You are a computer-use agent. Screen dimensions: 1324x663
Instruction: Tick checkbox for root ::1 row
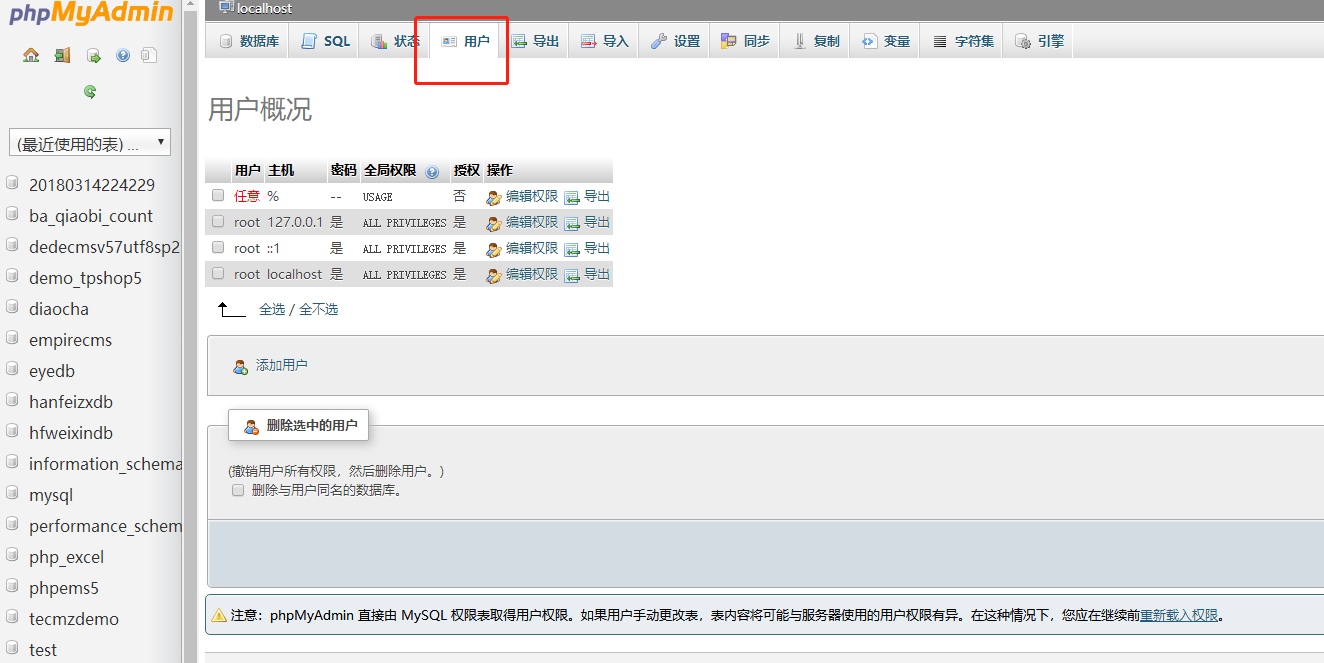218,248
